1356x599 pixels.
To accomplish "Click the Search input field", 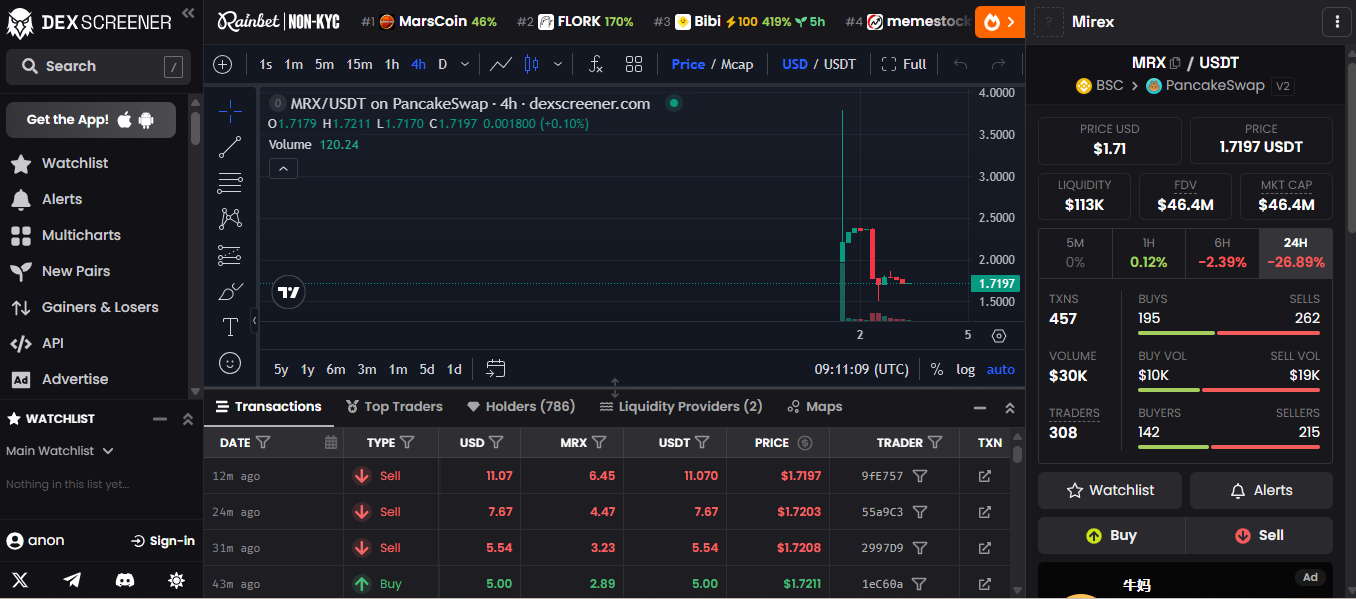I will pos(98,67).
